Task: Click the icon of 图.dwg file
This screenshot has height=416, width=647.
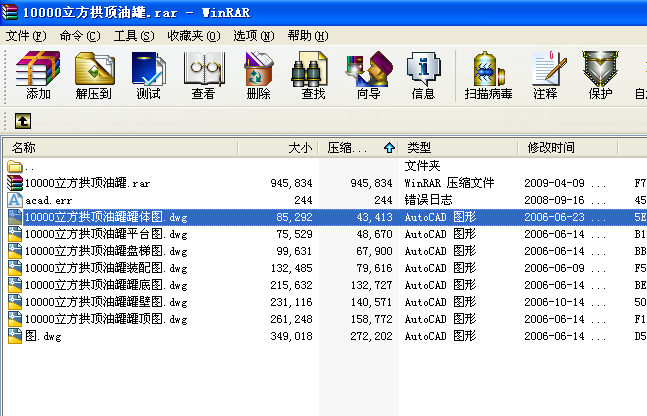Action: tap(15, 336)
